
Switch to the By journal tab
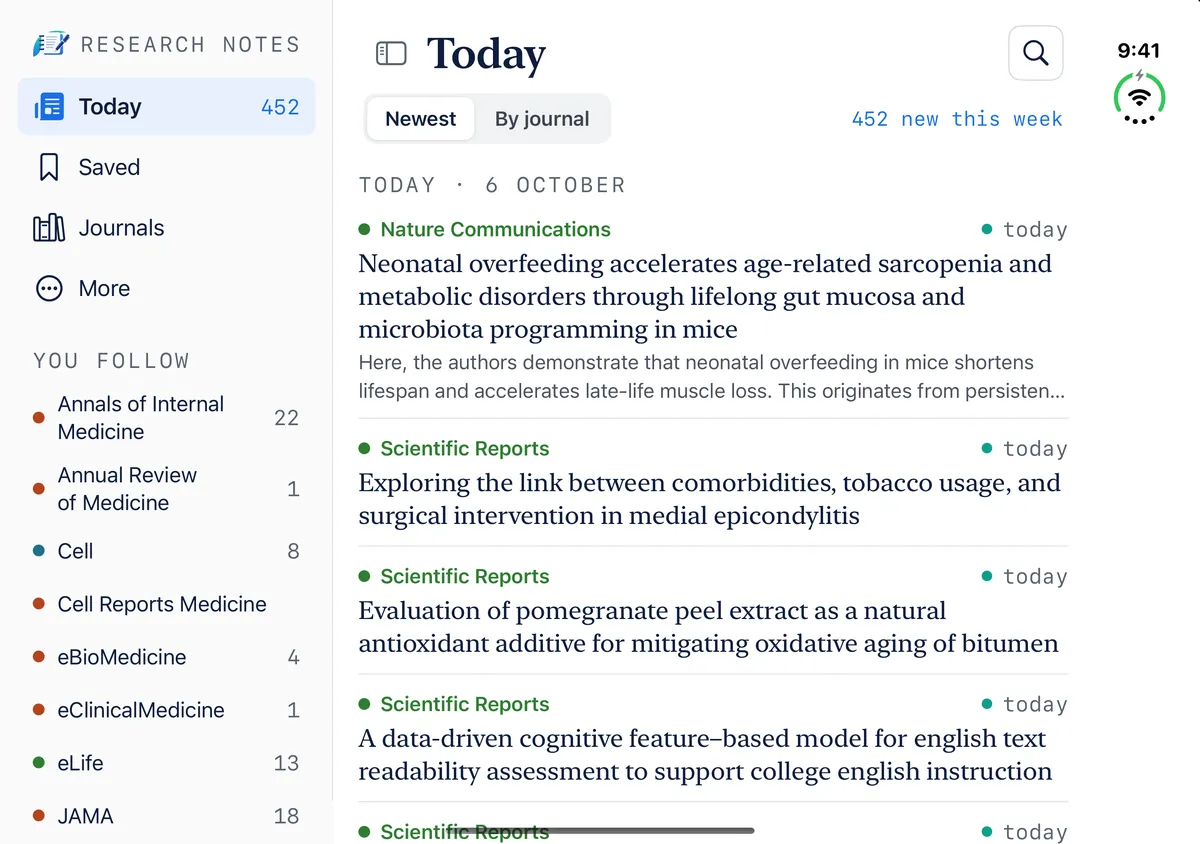[x=542, y=119]
